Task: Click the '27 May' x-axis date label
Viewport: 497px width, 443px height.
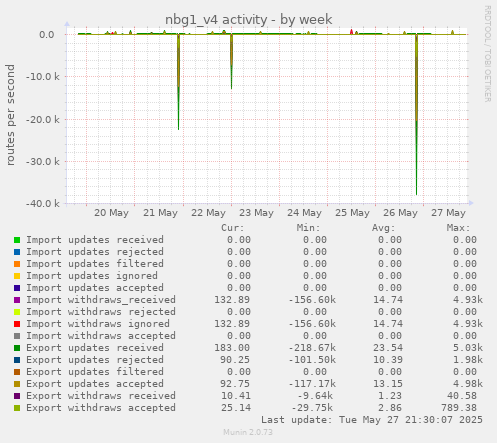Action: 448,213
